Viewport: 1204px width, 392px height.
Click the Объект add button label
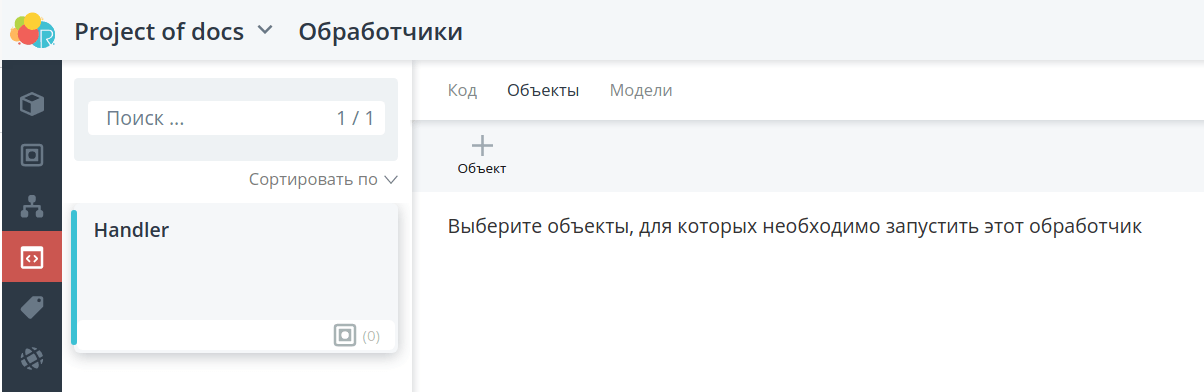(x=482, y=169)
